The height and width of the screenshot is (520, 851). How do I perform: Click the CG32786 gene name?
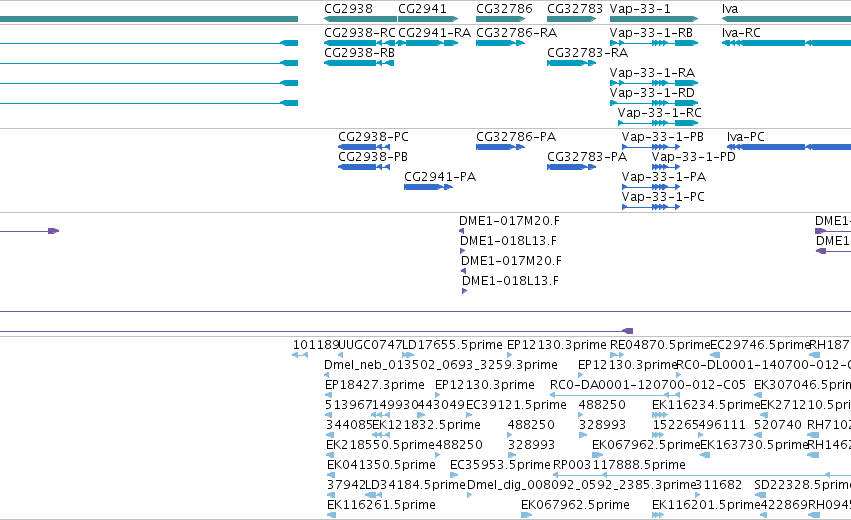coord(504,9)
